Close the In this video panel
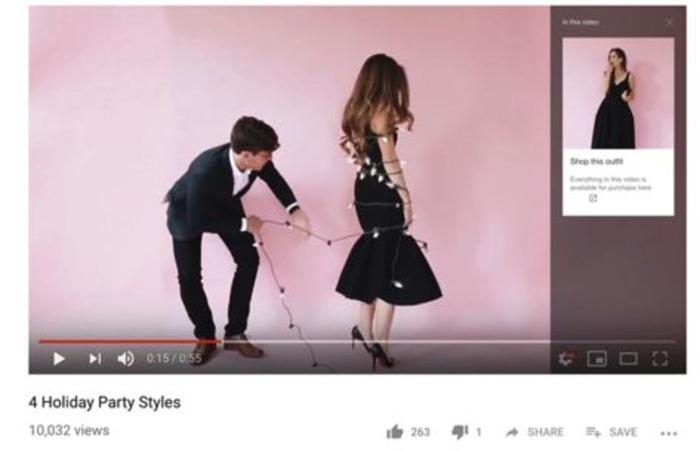Screen dimensions: 700x450 pos(669,22)
